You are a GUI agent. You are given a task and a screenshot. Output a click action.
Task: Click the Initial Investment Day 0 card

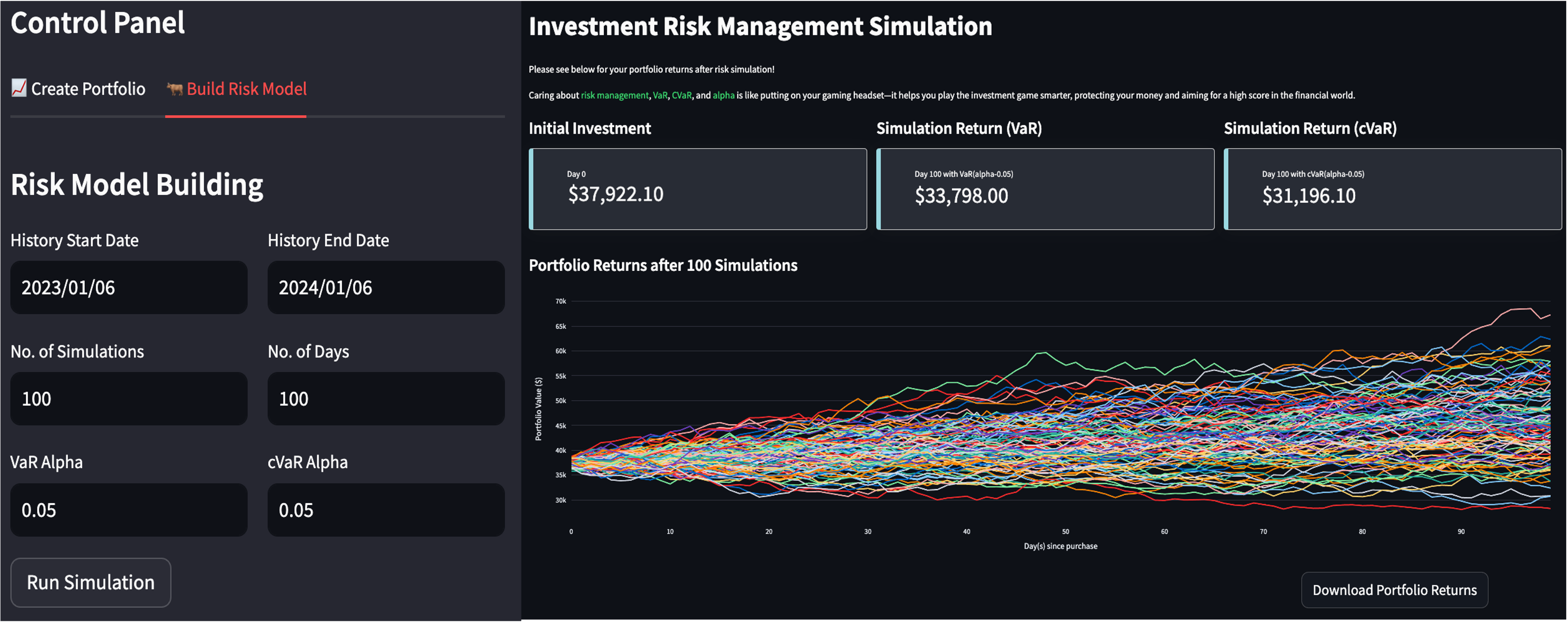click(698, 189)
